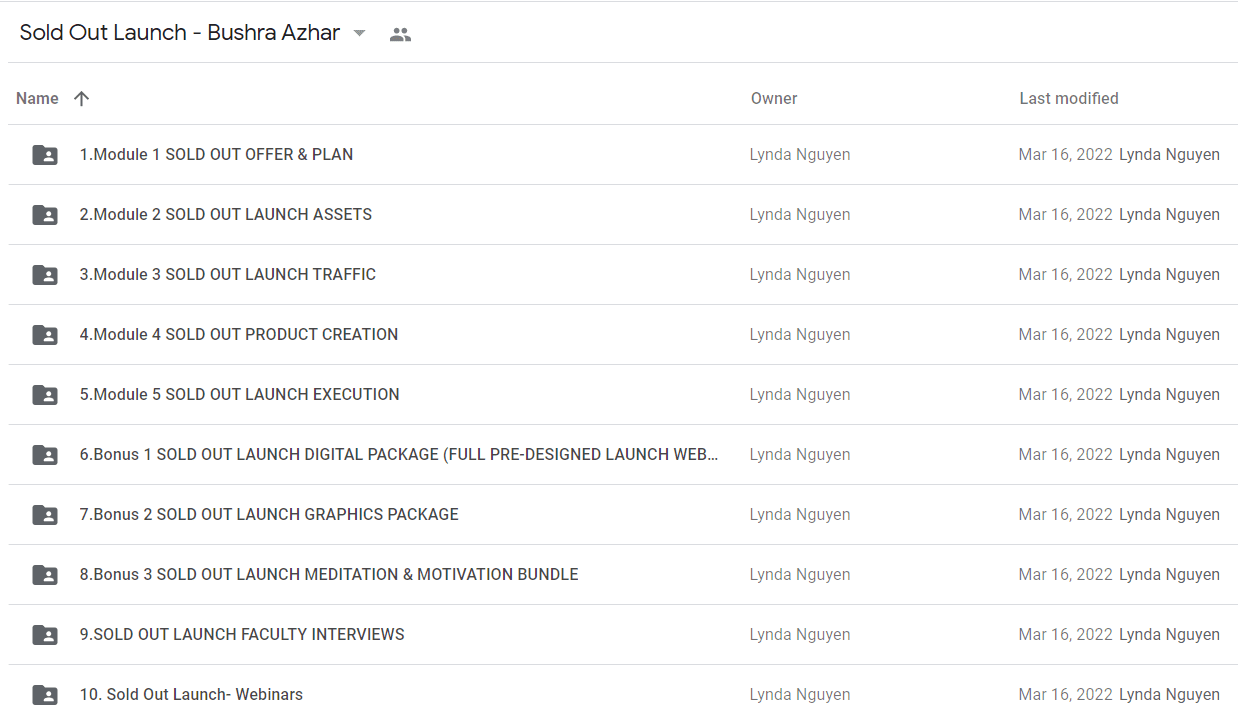Click folder icon for Bonus 2 GRAPHICS PACKAGE
The height and width of the screenshot is (723, 1238).
pyautogui.click(x=45, y=515)
